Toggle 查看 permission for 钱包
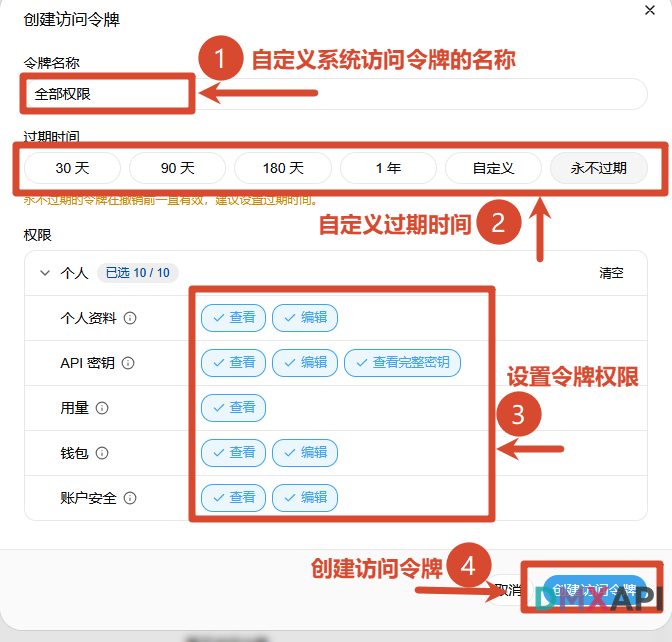This screenshot has height=642, width=672. tap(233, 453)
